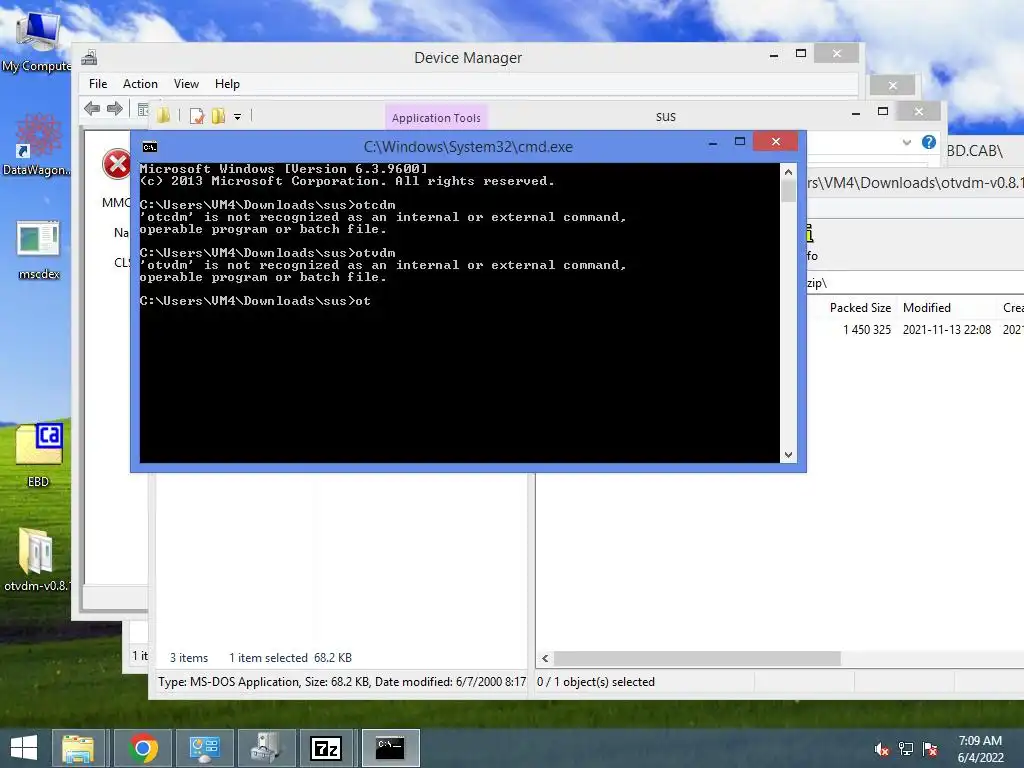Click the 7-Zip address path field

coord(914,283)
